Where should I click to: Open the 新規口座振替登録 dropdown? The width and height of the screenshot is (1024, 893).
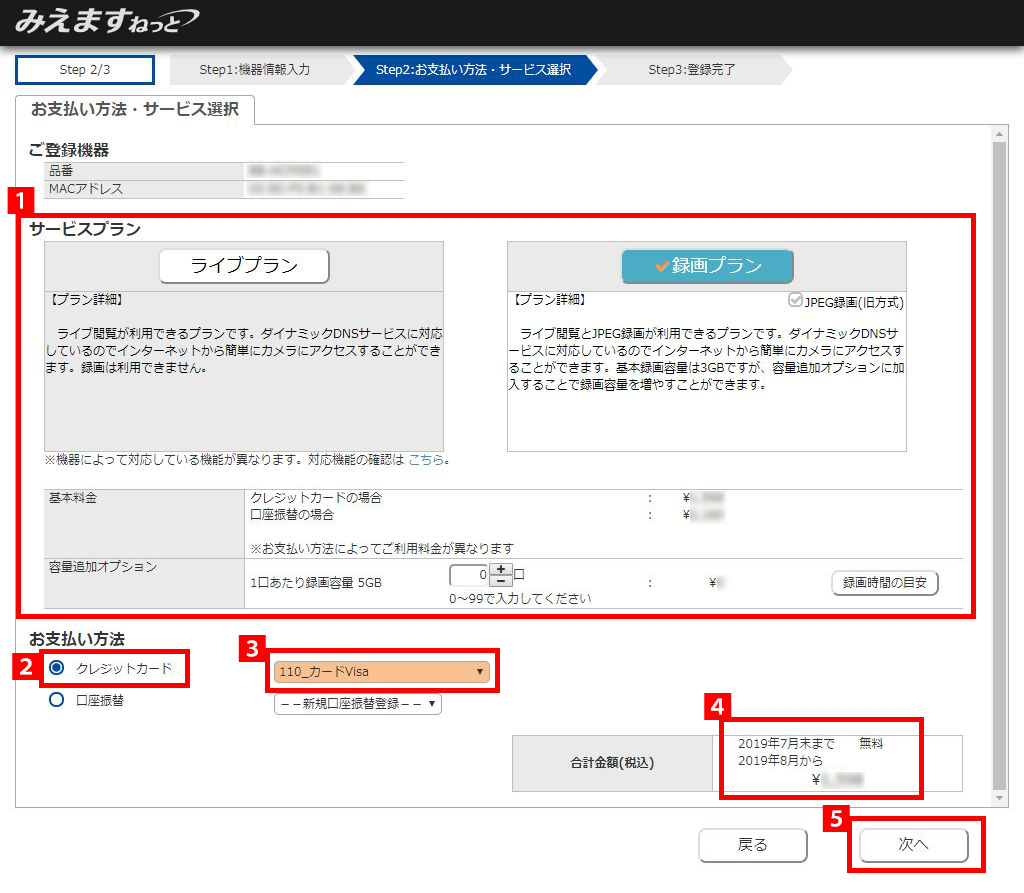357,704
